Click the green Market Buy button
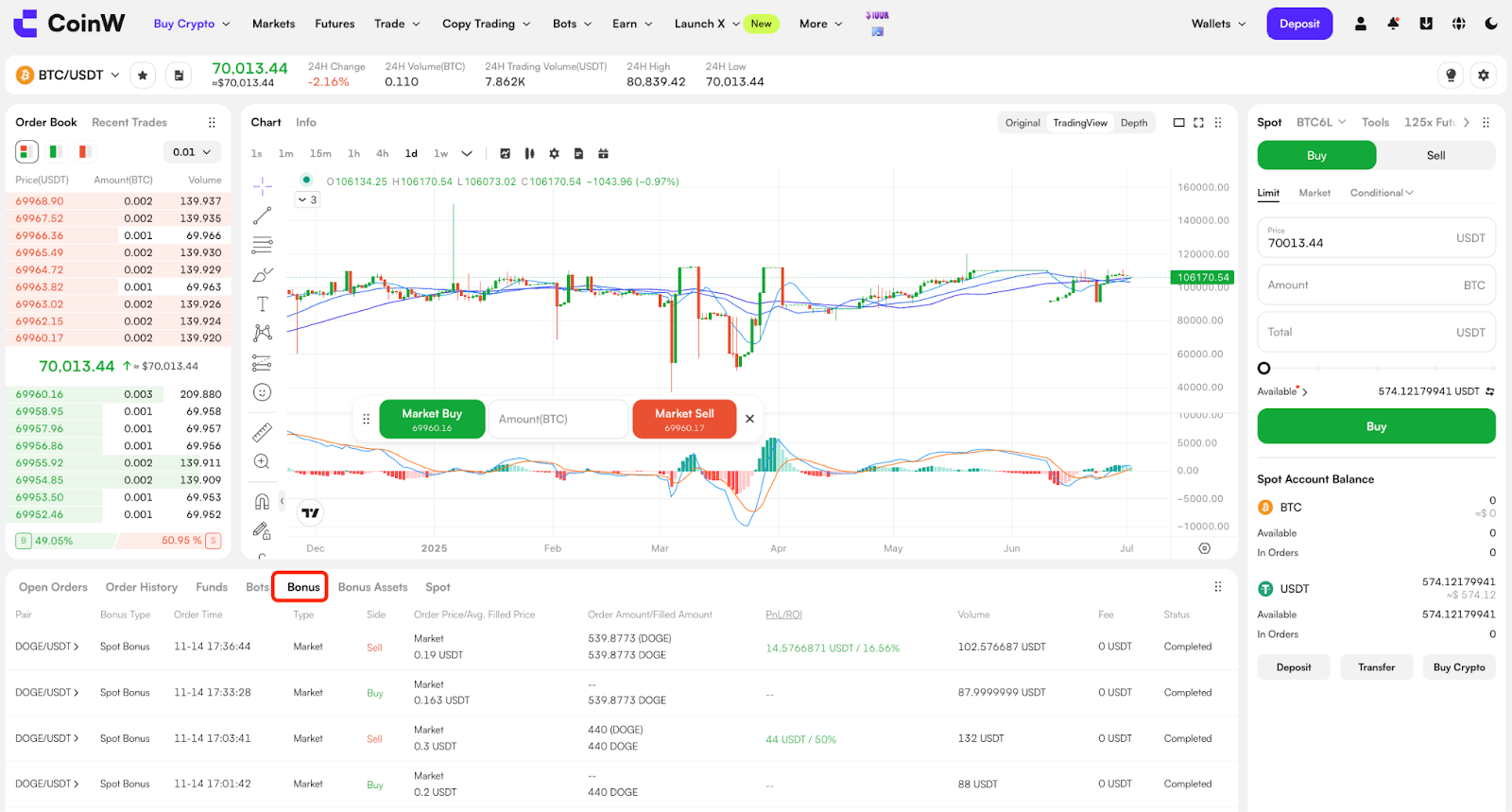This screenshot has width=1512, height=812. pos(432,419)
